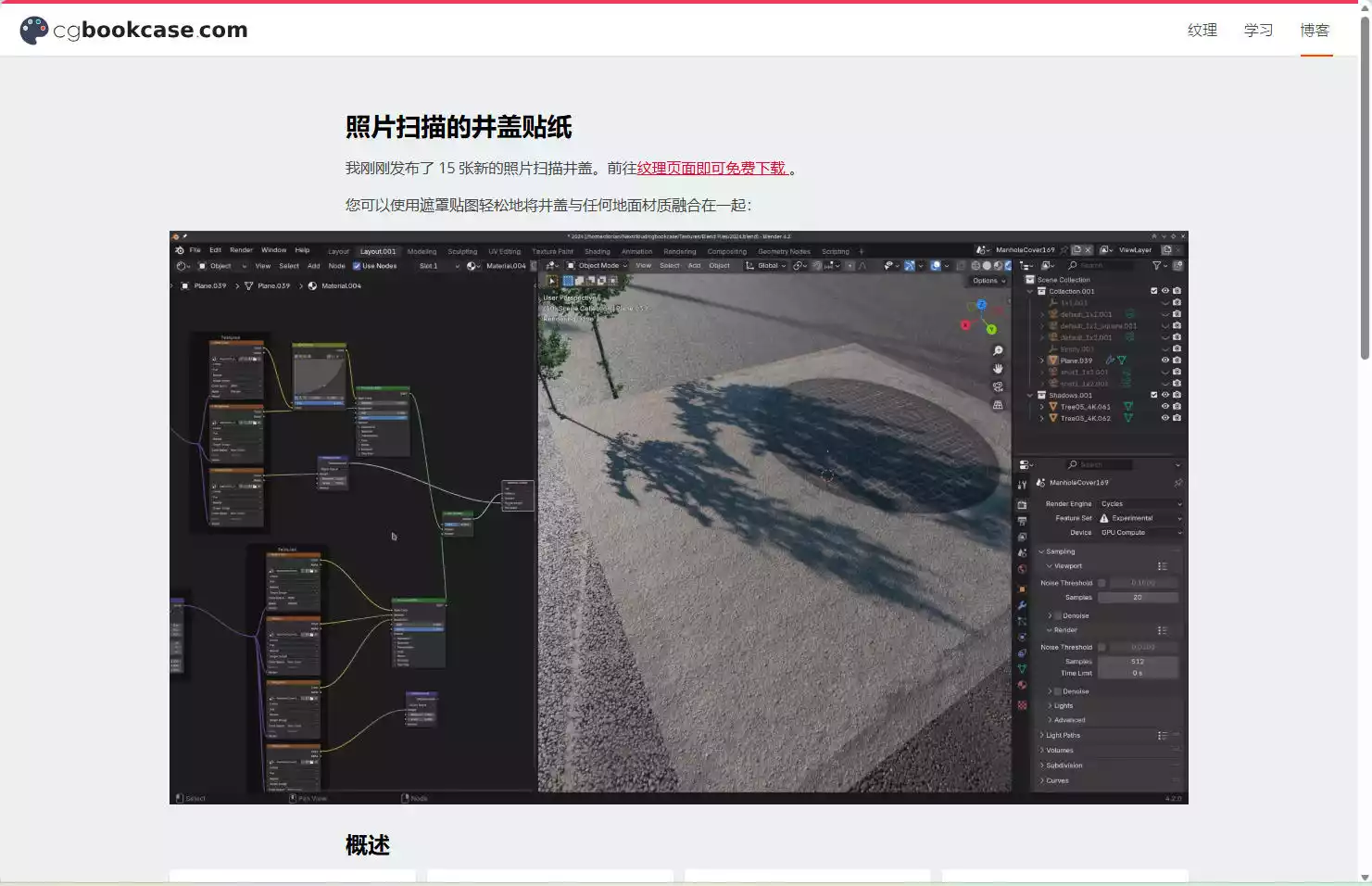Screen dimensions: 1372x886
Task: Toggle Shadows.001 render camera icon
Action: (x=1177, y=395)
